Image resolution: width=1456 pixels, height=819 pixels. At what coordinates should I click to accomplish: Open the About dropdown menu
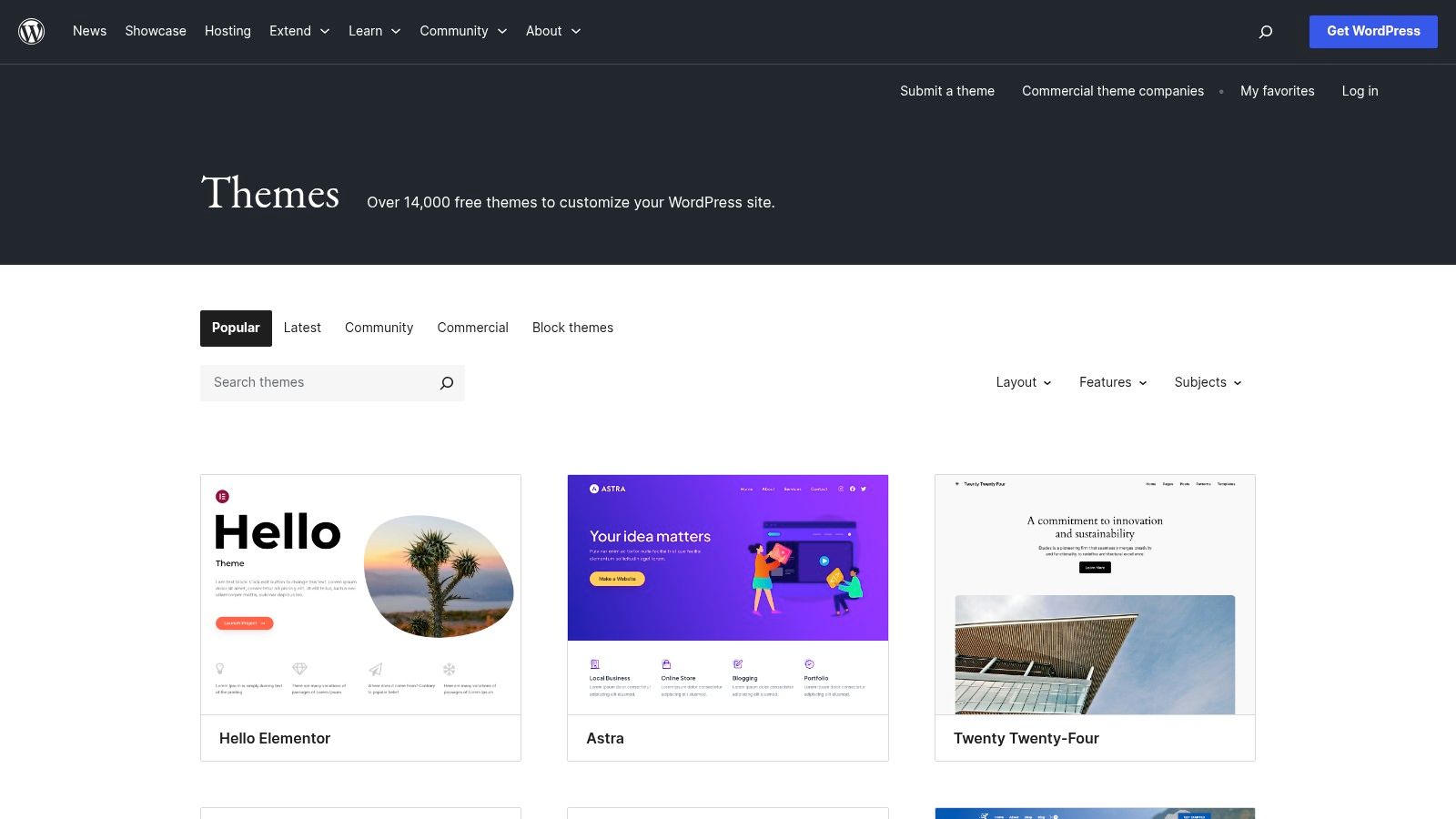(552, 31)
